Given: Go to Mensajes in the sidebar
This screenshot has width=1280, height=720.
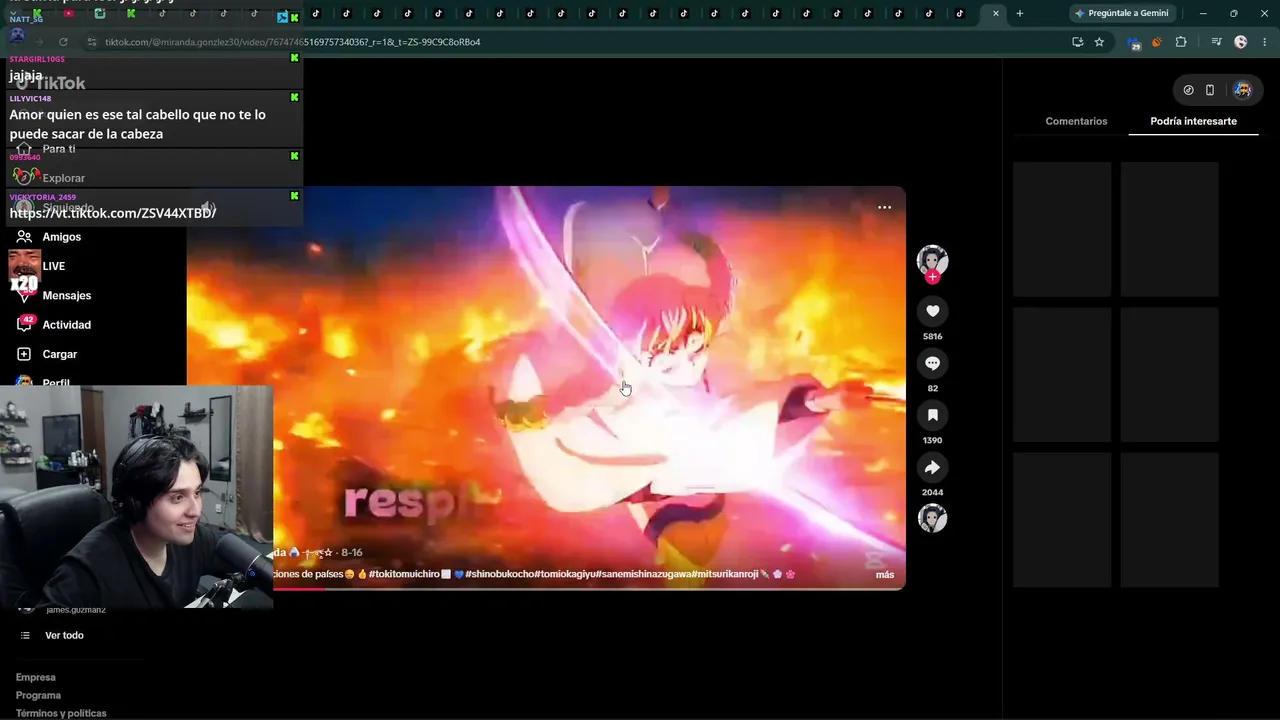Looking at the screenshot, I should tap(67, 296).
